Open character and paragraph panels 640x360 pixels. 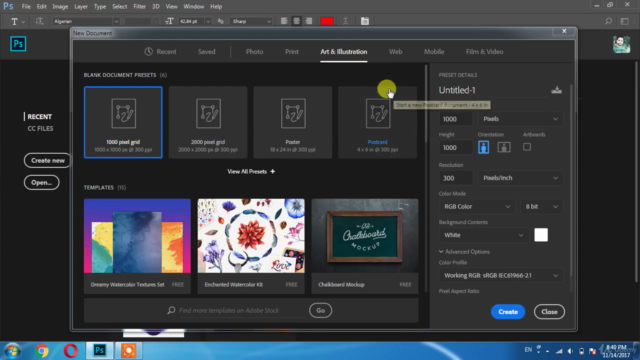(x=365, y=21)
